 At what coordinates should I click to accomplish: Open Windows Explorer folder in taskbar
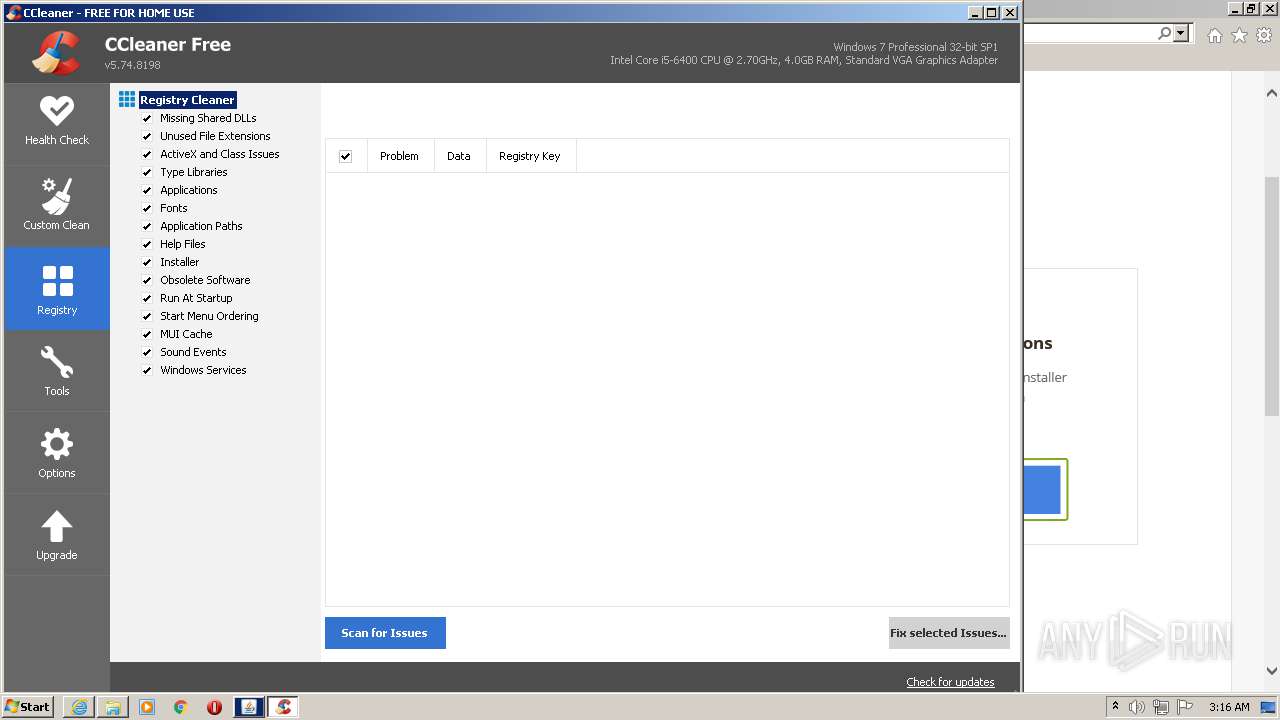pyautogui.click(x=113, y=707)
